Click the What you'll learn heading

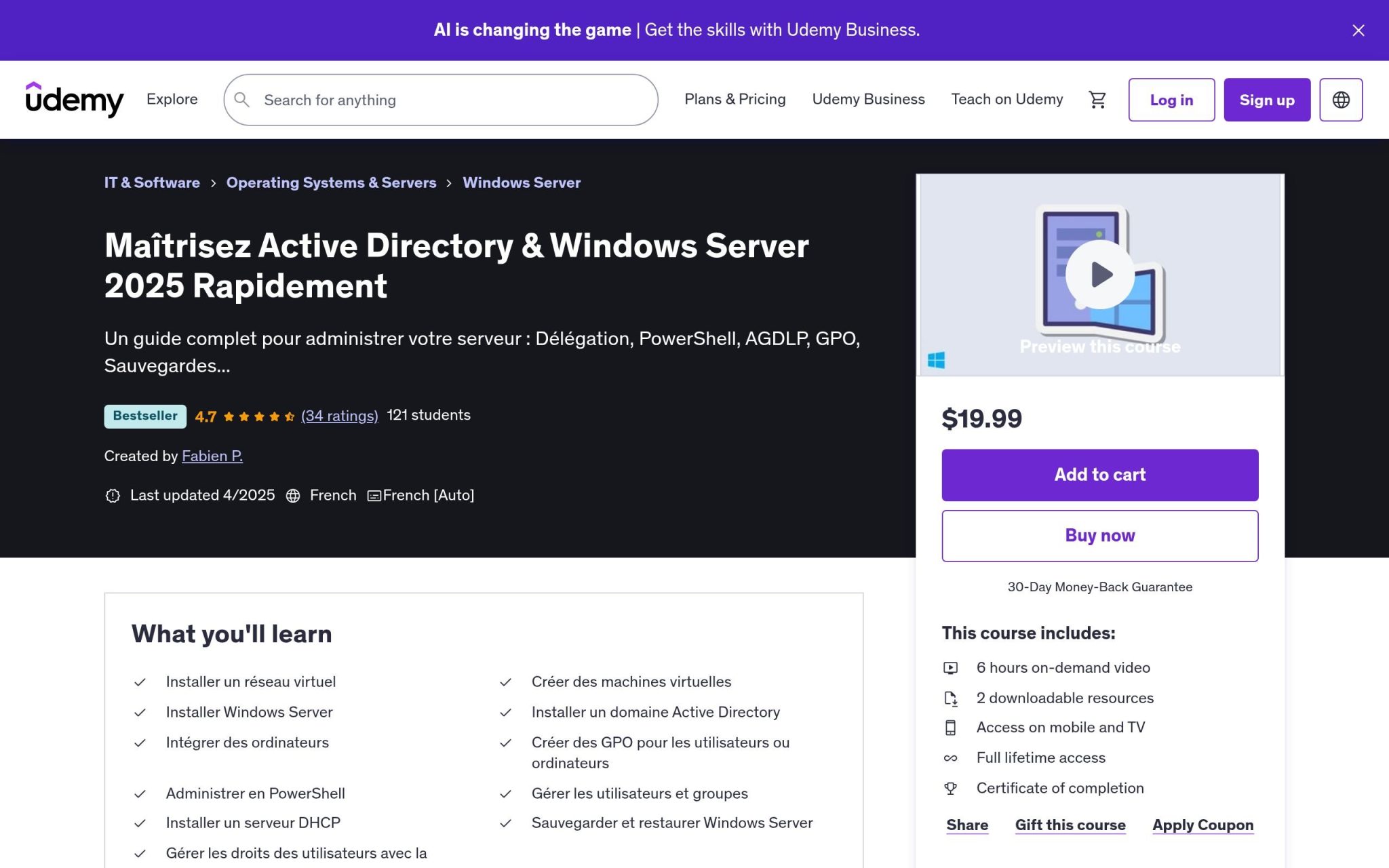[x=231, y=634]
